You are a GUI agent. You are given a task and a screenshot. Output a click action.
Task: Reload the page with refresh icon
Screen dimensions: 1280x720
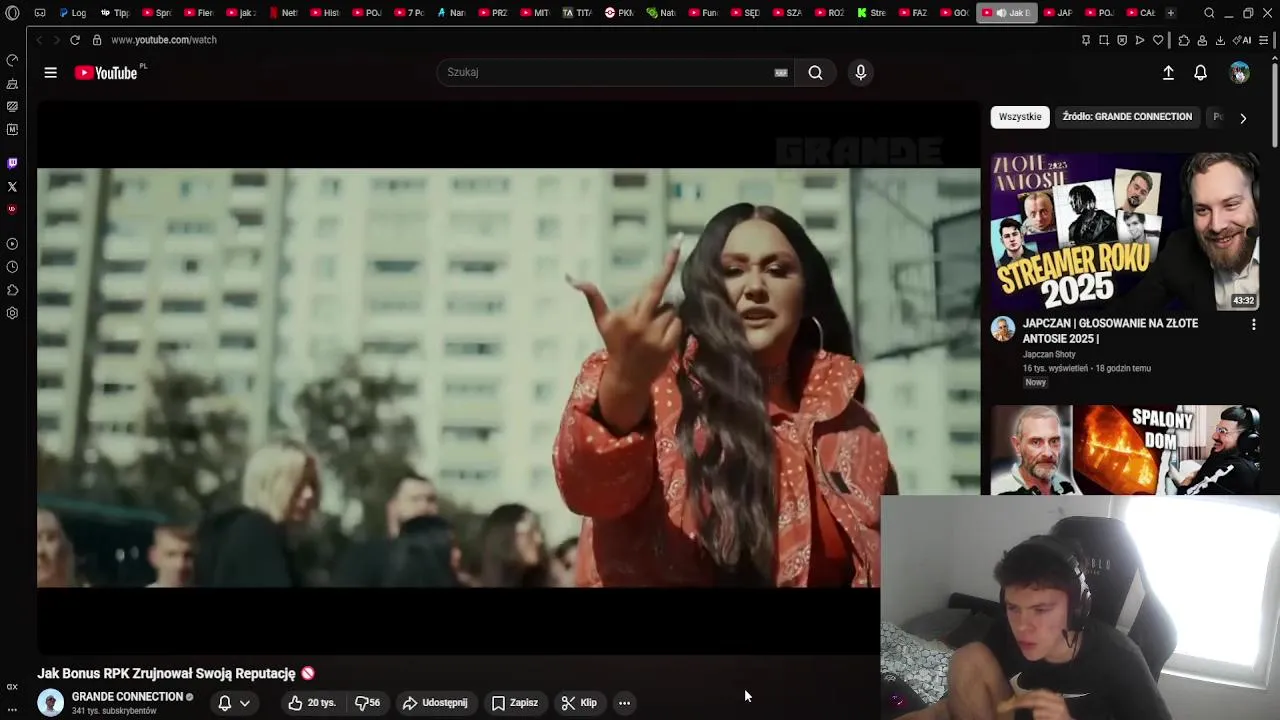74,40
